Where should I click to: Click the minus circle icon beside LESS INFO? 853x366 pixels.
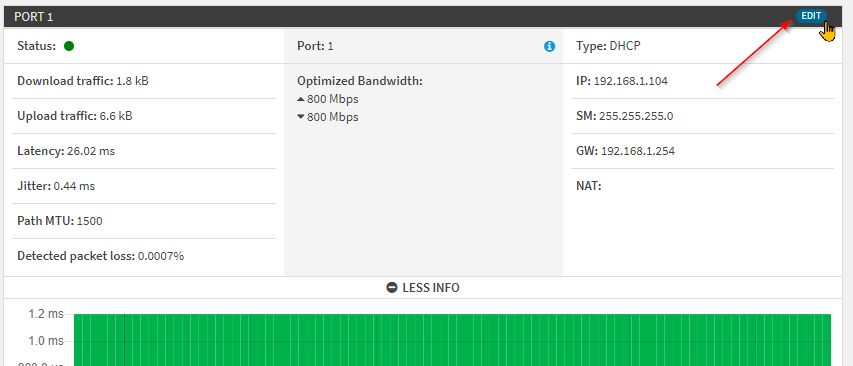point(392,288)
